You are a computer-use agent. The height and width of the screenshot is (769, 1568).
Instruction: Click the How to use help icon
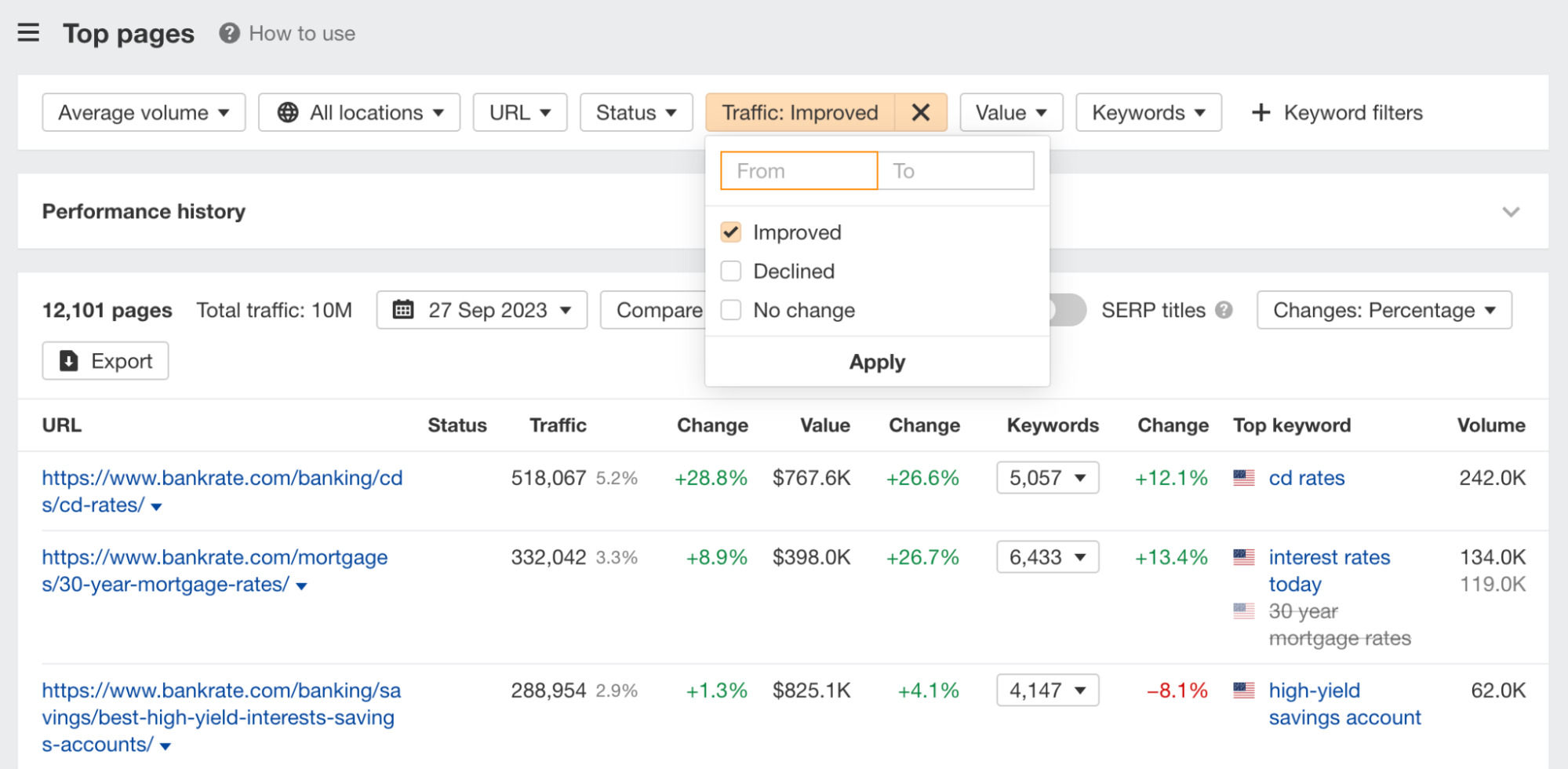point(227,33)
